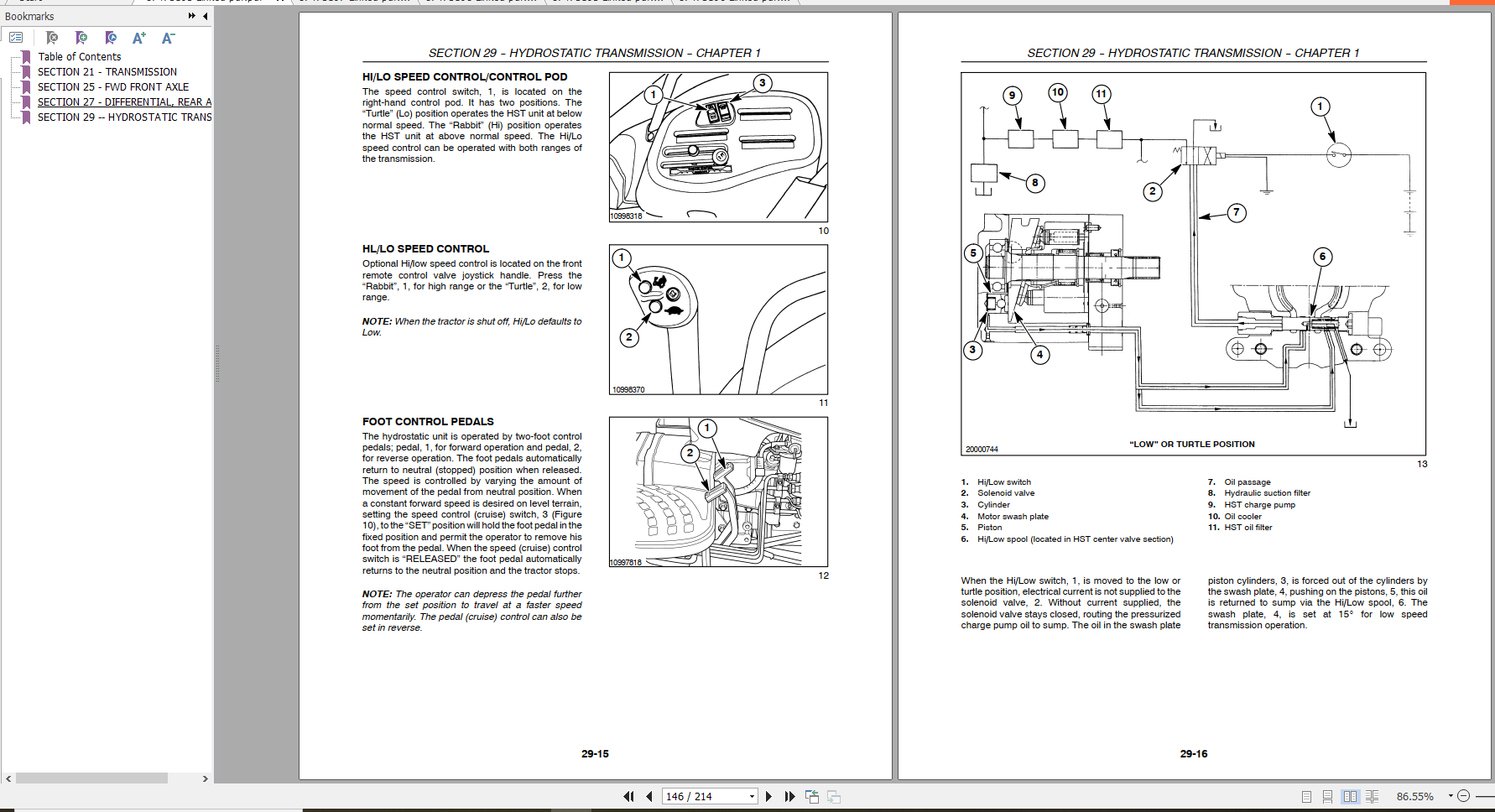Go to SECTION 29 HYDROSTATIC TRANSMISSION bookmark
Viewport: 1495px width, 812px height.
(124, 117)
